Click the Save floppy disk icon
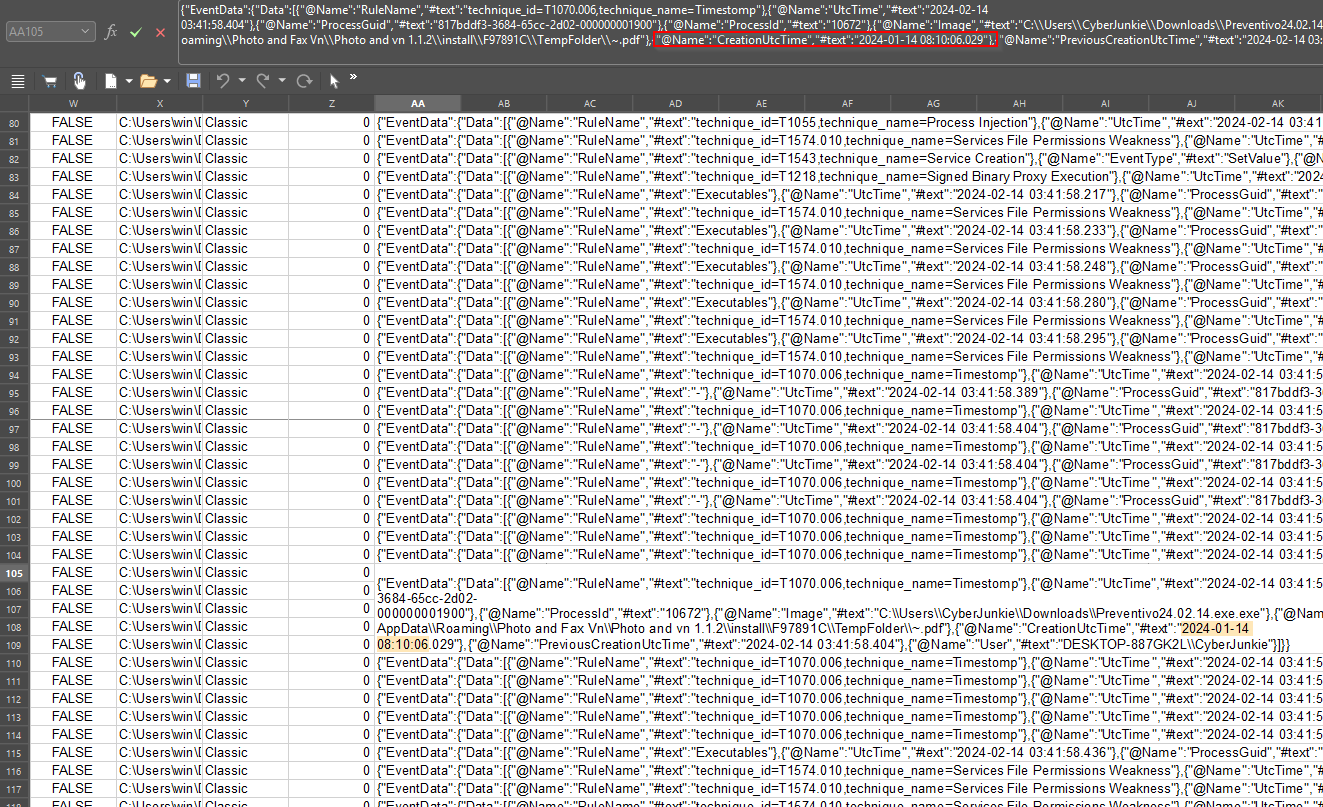 click(x=193, y=81)
